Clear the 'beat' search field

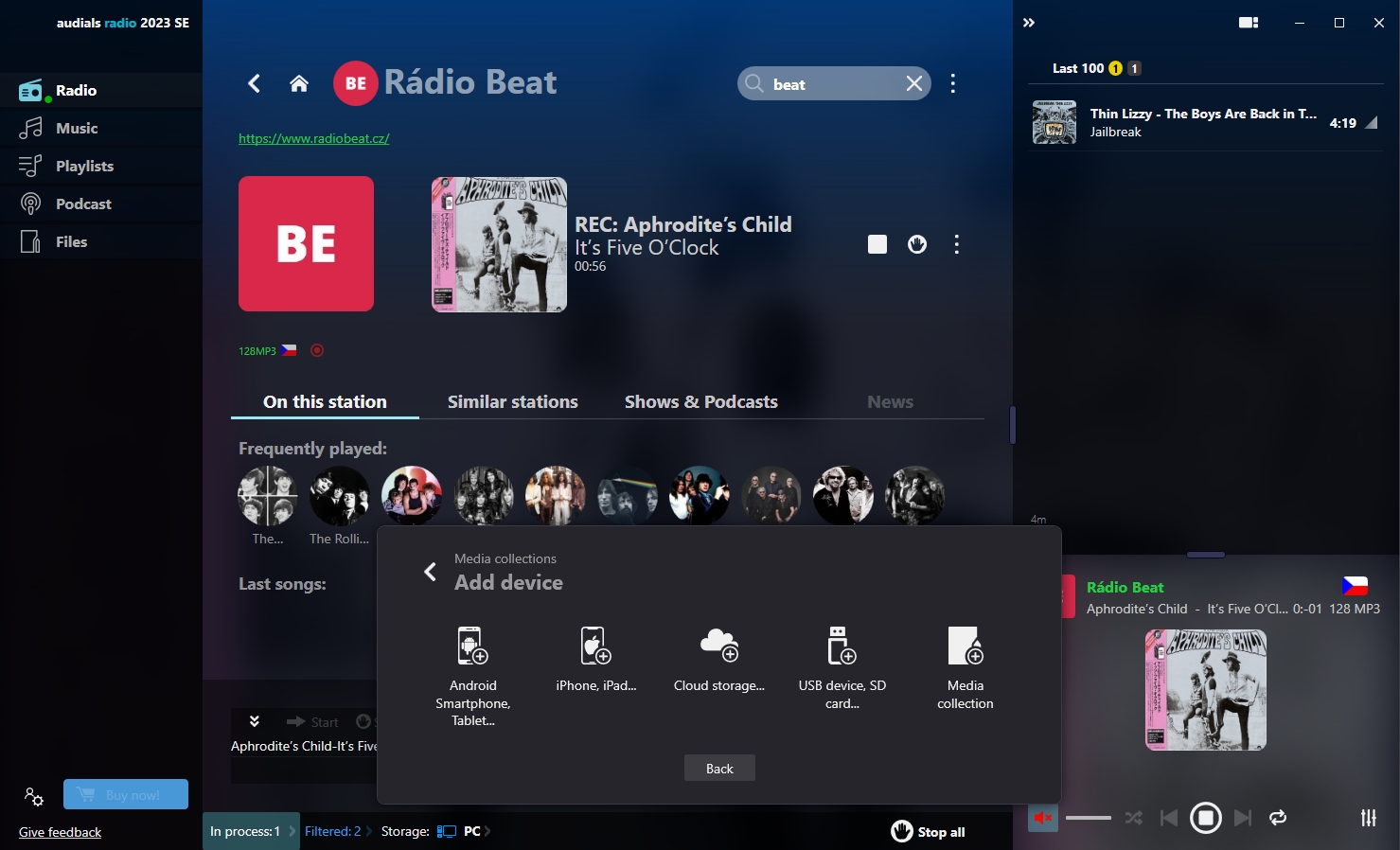[913, 83]
